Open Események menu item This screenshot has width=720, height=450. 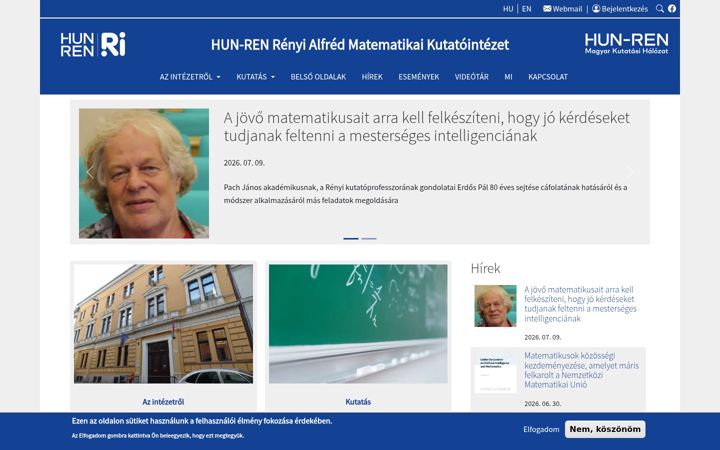pos(419,77)
